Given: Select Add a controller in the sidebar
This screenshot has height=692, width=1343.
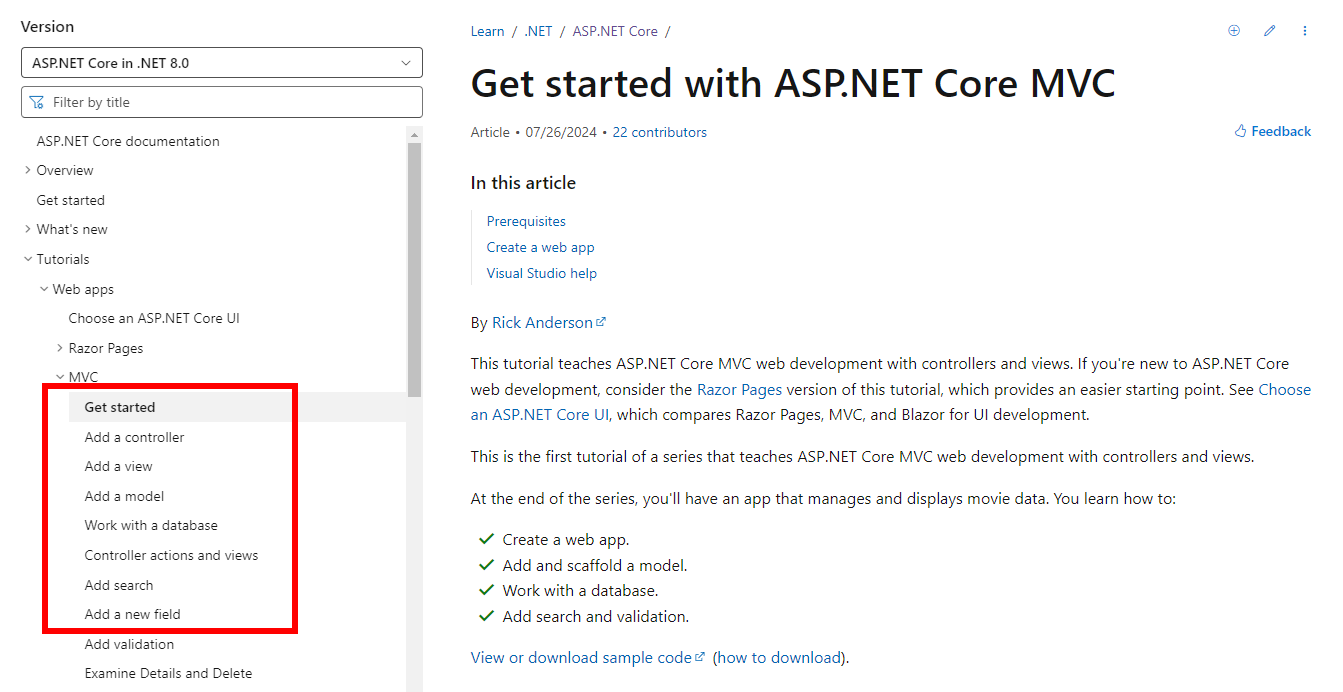Looking at the screenshot, I should (x=134, y=437).
